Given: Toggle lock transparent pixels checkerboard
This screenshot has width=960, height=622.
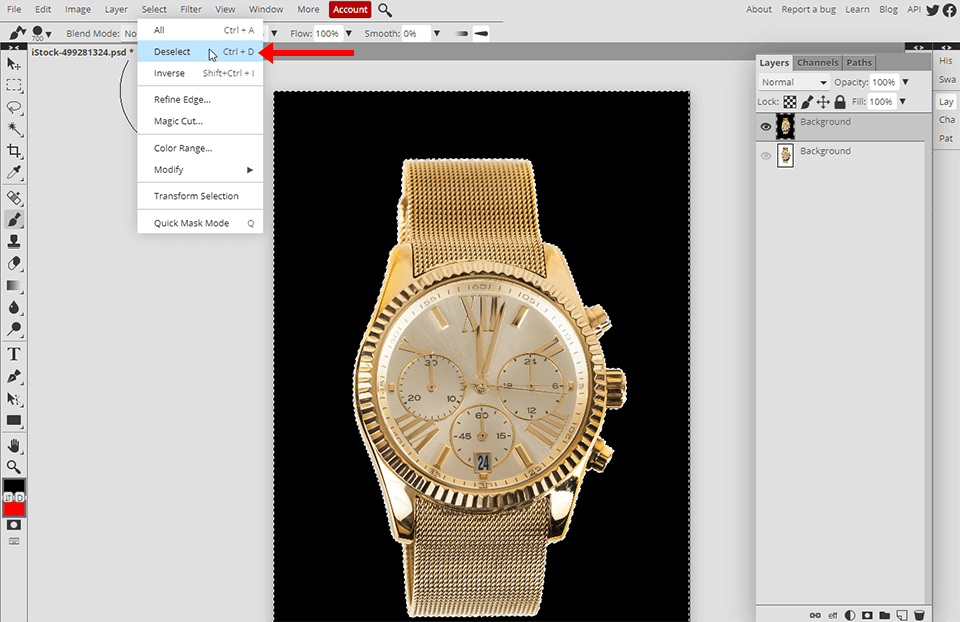Looking at the screenshot, I should point(789,102).
